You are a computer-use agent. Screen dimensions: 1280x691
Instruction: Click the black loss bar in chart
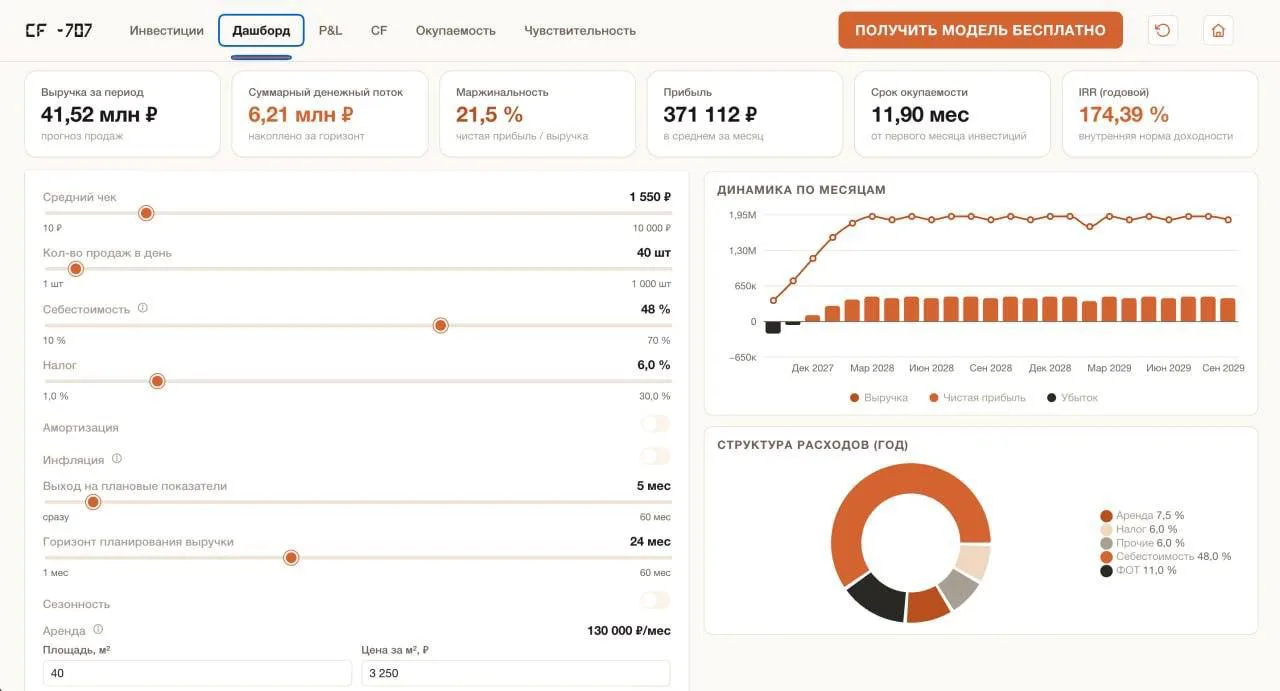(x=773, y=327)
